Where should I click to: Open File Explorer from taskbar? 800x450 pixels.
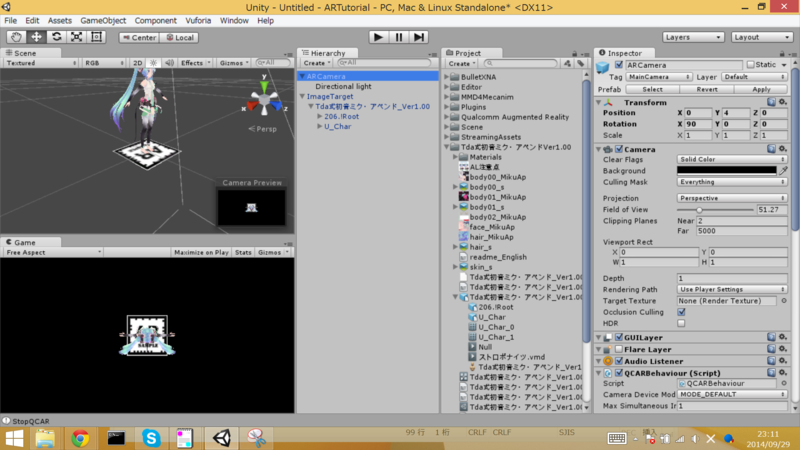tap(45, 438)
